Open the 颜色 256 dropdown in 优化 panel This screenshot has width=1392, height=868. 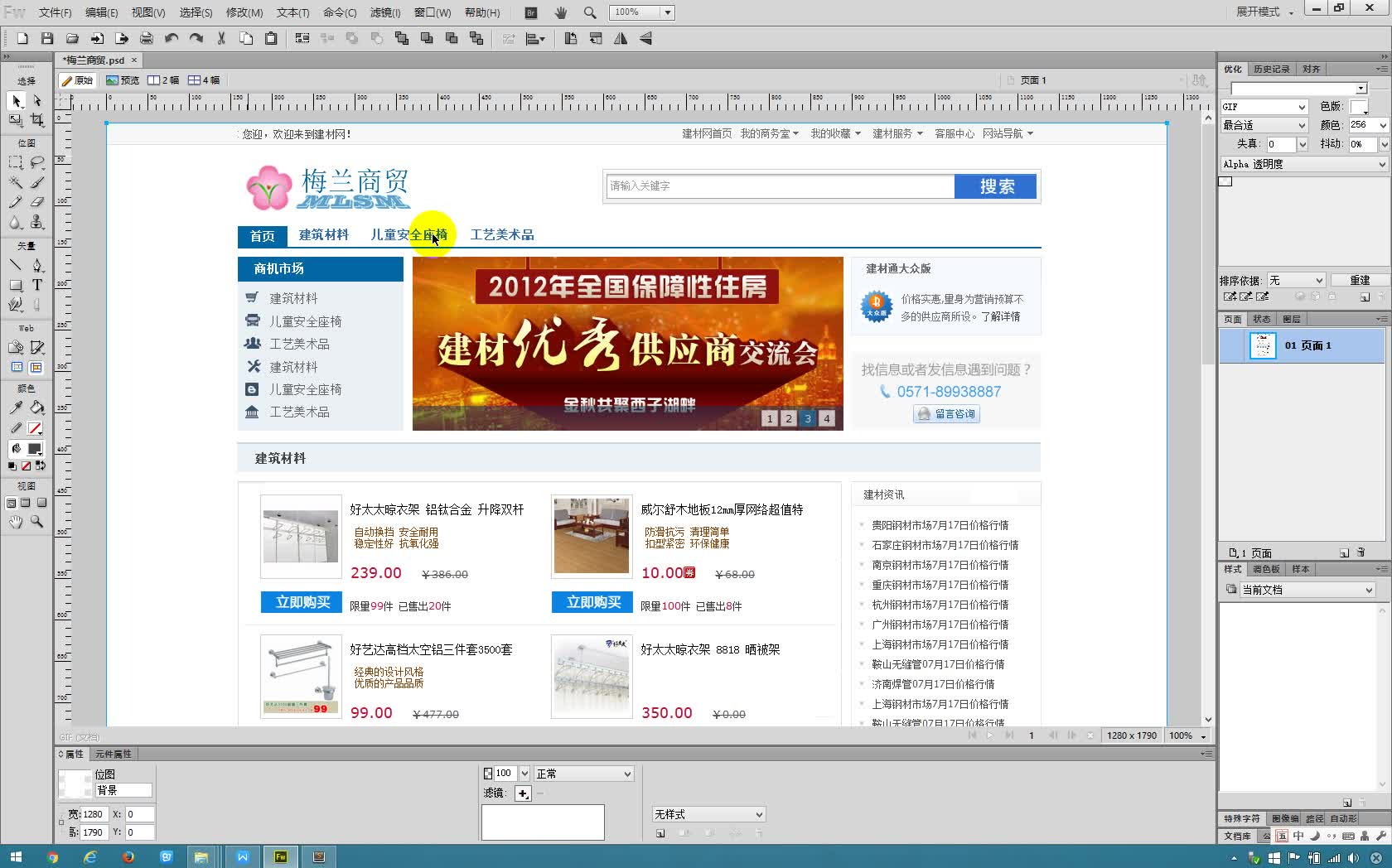tap(1365, 125)
